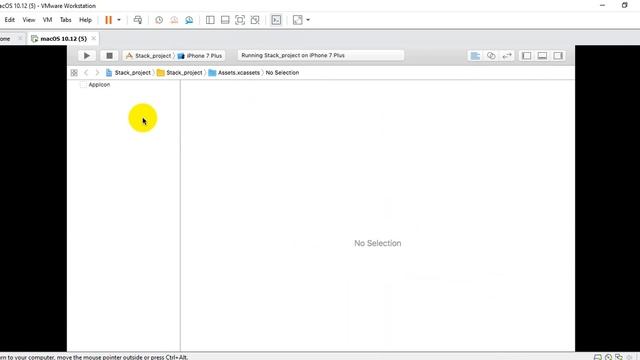
Task: Stop the running Stack_project app
Action: click(109, 56)
